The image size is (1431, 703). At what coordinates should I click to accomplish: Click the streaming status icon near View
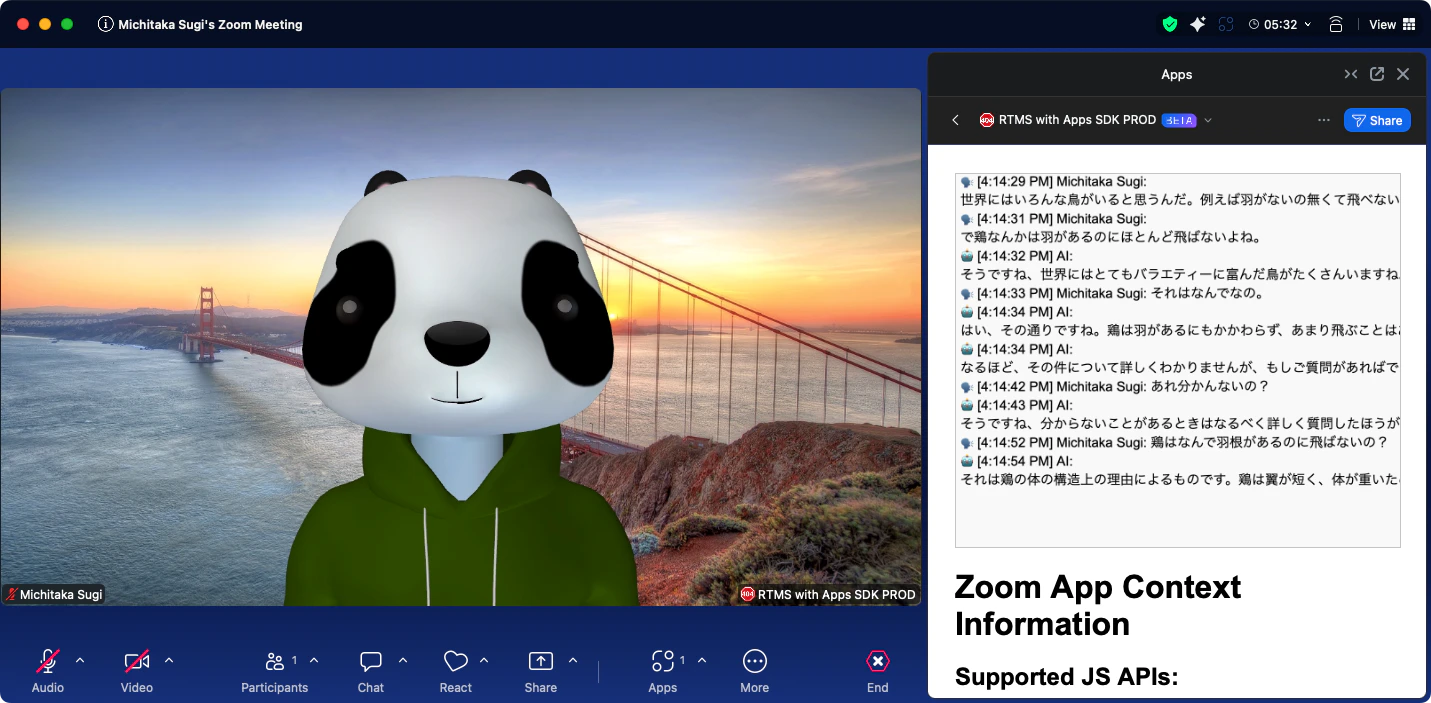point(1336,24)
